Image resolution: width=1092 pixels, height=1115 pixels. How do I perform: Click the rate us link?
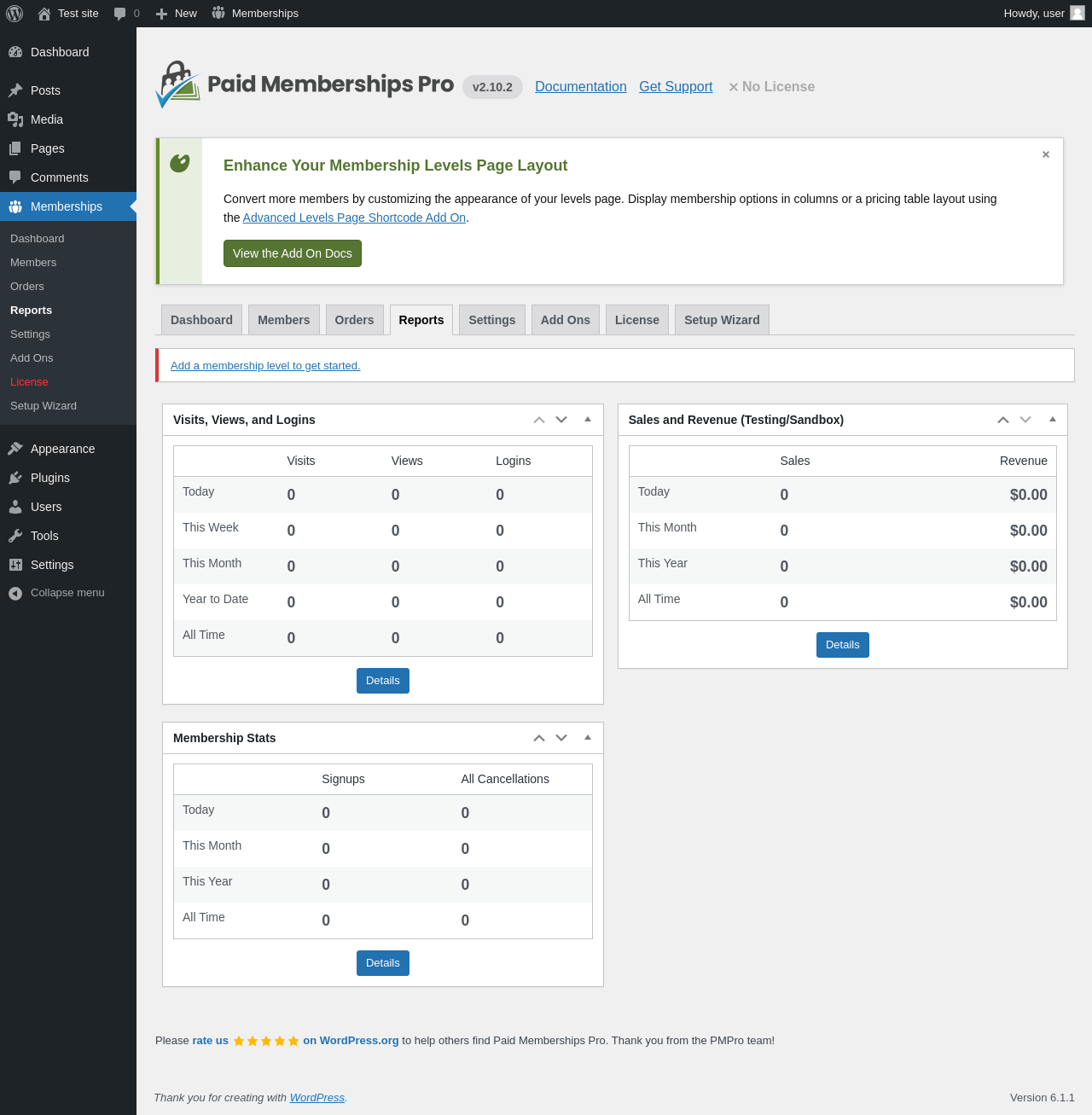click(x=210, y=1041)
